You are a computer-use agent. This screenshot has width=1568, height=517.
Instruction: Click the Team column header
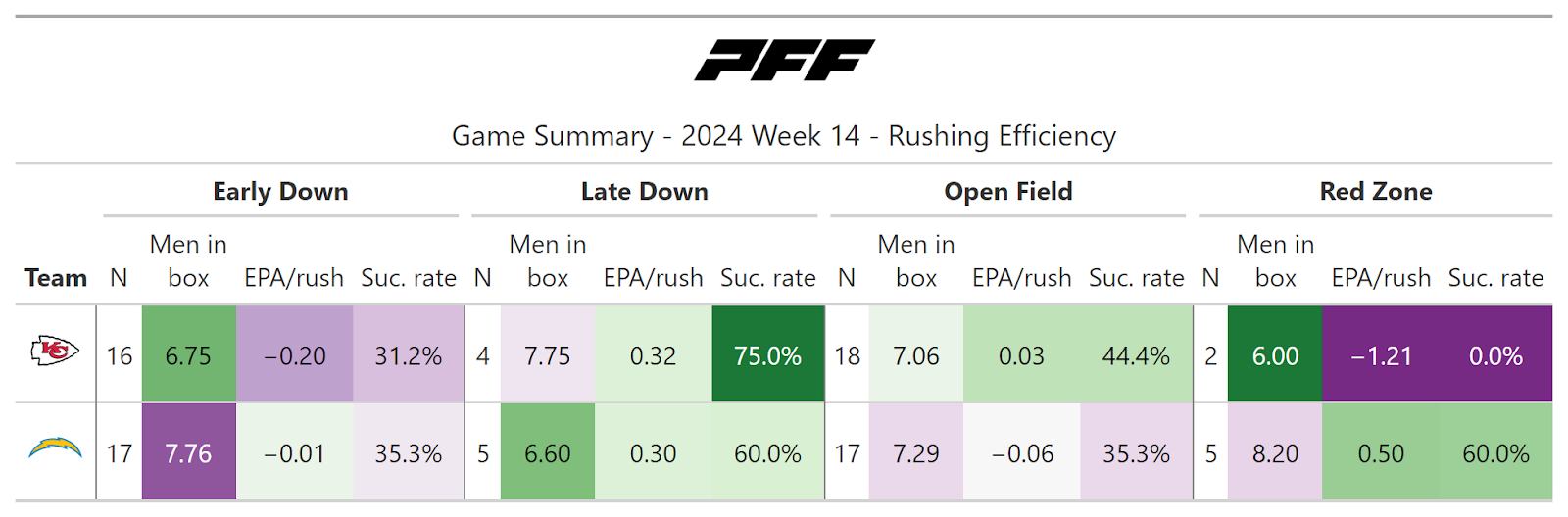pyautogui.click(x=56, y=278)
